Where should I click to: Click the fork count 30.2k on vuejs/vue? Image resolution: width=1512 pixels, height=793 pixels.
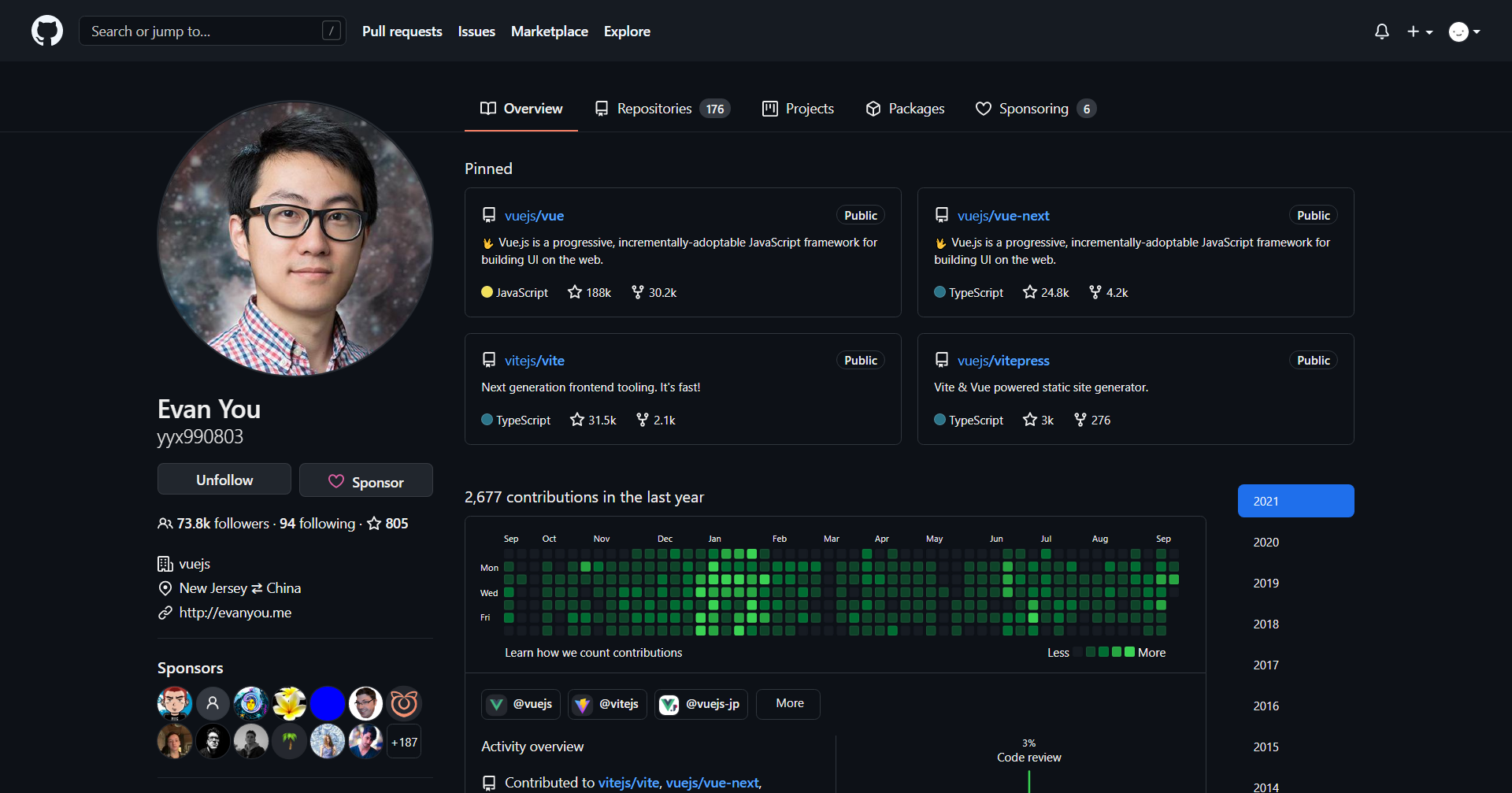tap(654, 292)
